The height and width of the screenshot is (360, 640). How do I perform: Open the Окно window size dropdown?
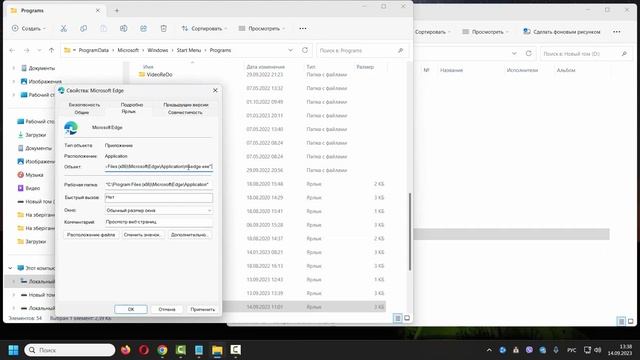coord(159,211)
